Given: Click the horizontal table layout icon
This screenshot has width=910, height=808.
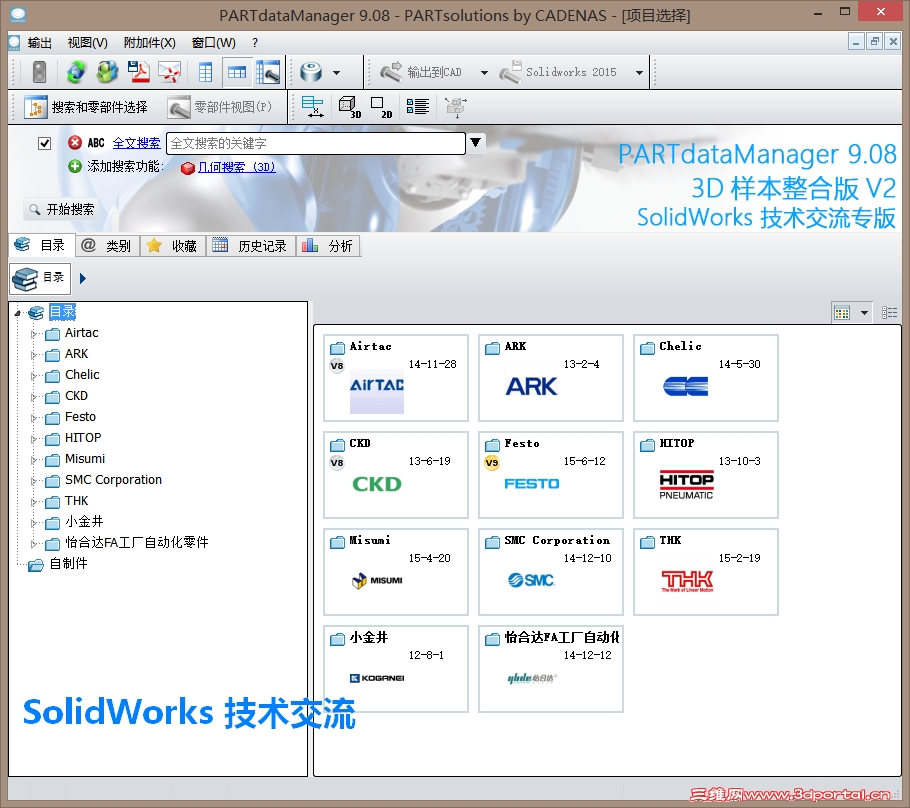Looking at the screenshot, I should pyautogui.click(x=237, y=72).
